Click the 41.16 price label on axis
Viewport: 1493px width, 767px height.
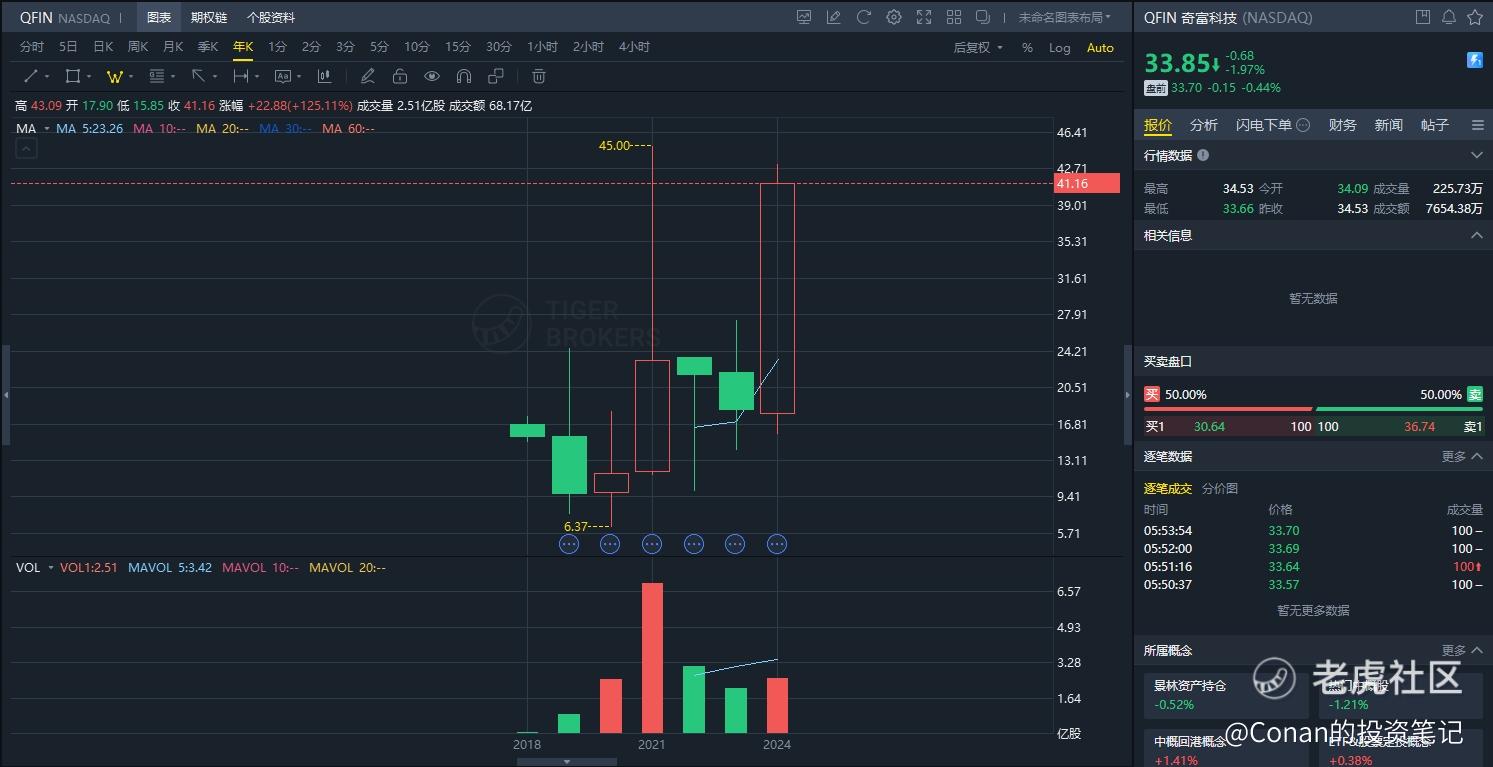(1088, 183)
